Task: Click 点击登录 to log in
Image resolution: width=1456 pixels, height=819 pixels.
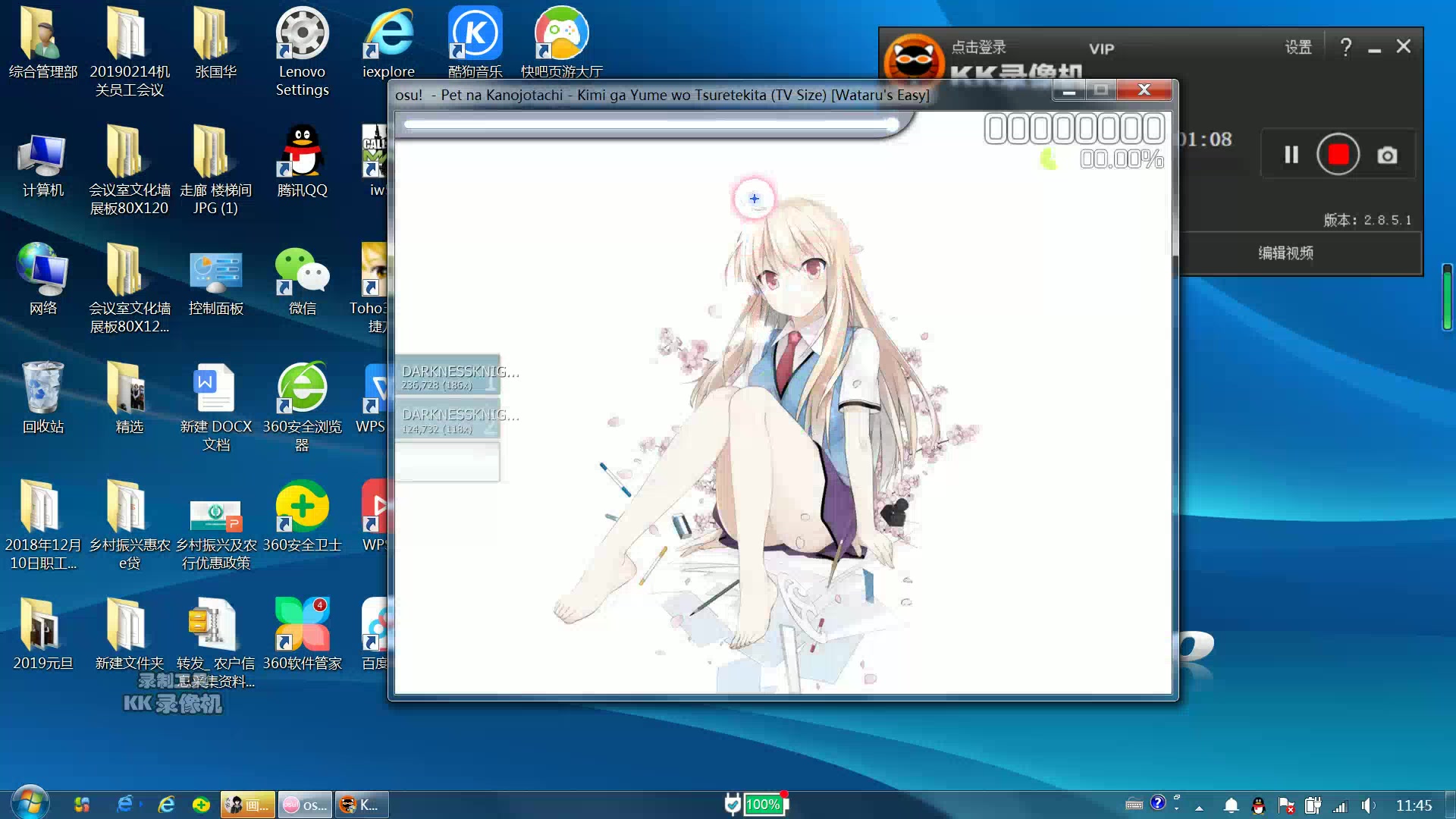Action: coord(978,47)
